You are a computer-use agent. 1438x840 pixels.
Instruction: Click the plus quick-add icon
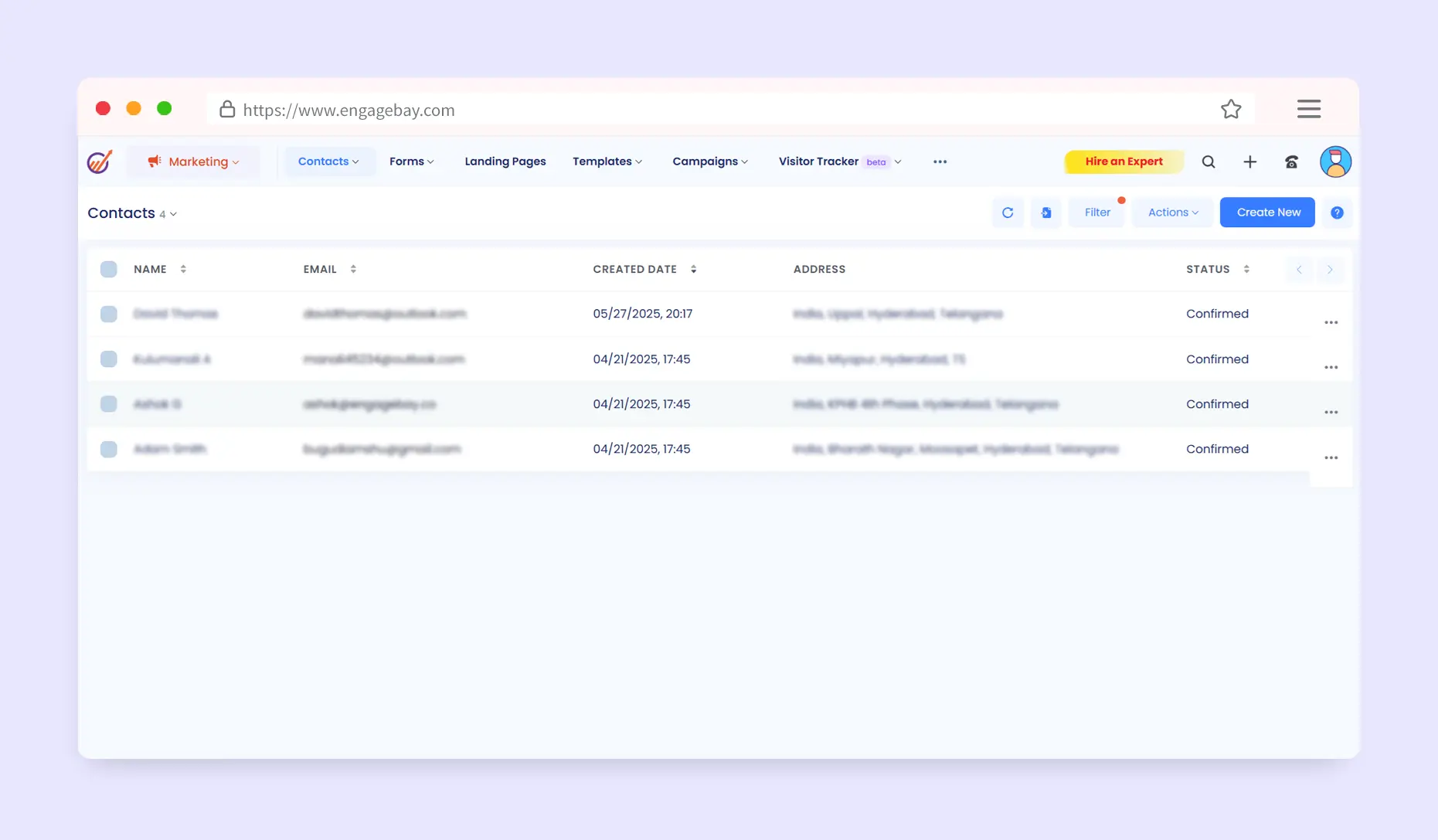[1249, 162]
